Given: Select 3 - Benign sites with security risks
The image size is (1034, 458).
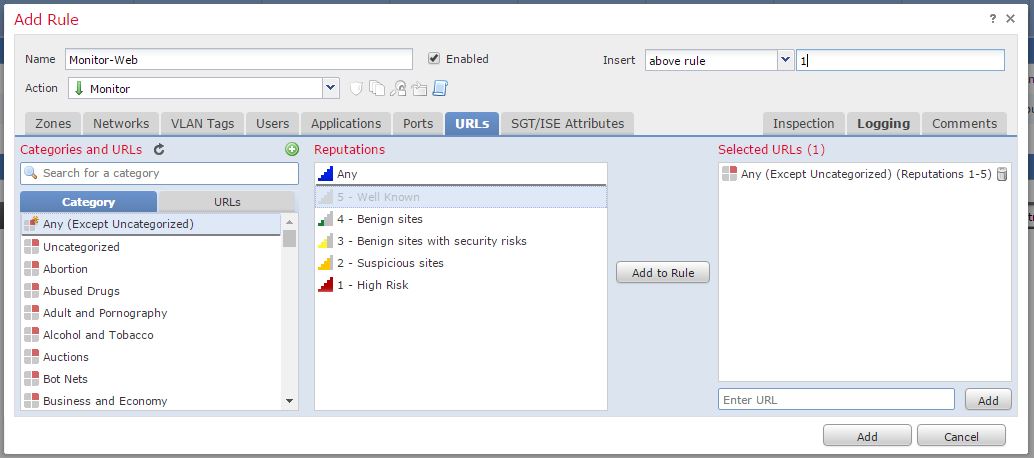Looking at the screenshot, I should pyautogui.click(x=461, y=241).
